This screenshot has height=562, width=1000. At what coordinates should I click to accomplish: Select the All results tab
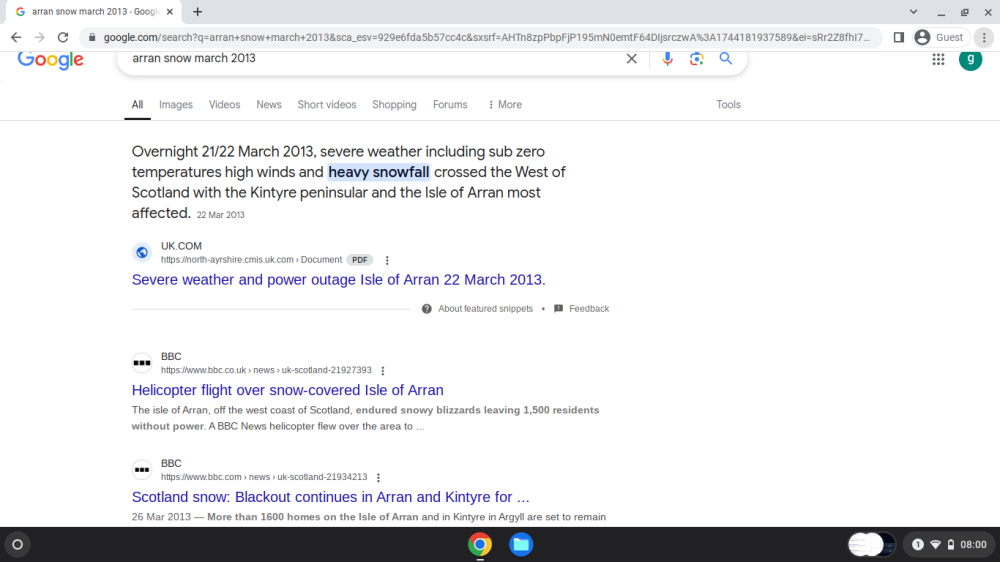137,105
